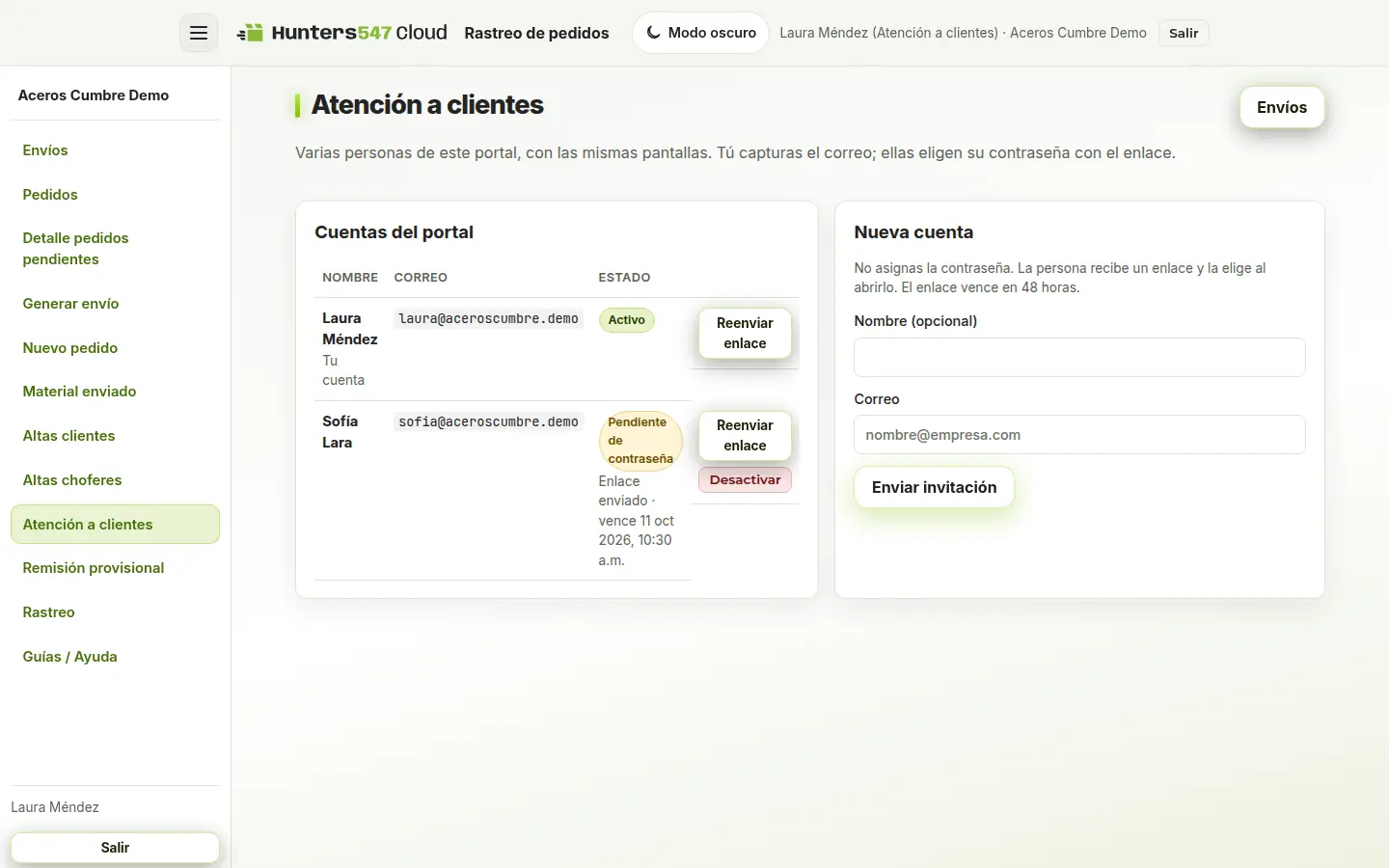Open Rastreo in the sidebar
The image size is (1389, 868).
(x=115, y=612)
